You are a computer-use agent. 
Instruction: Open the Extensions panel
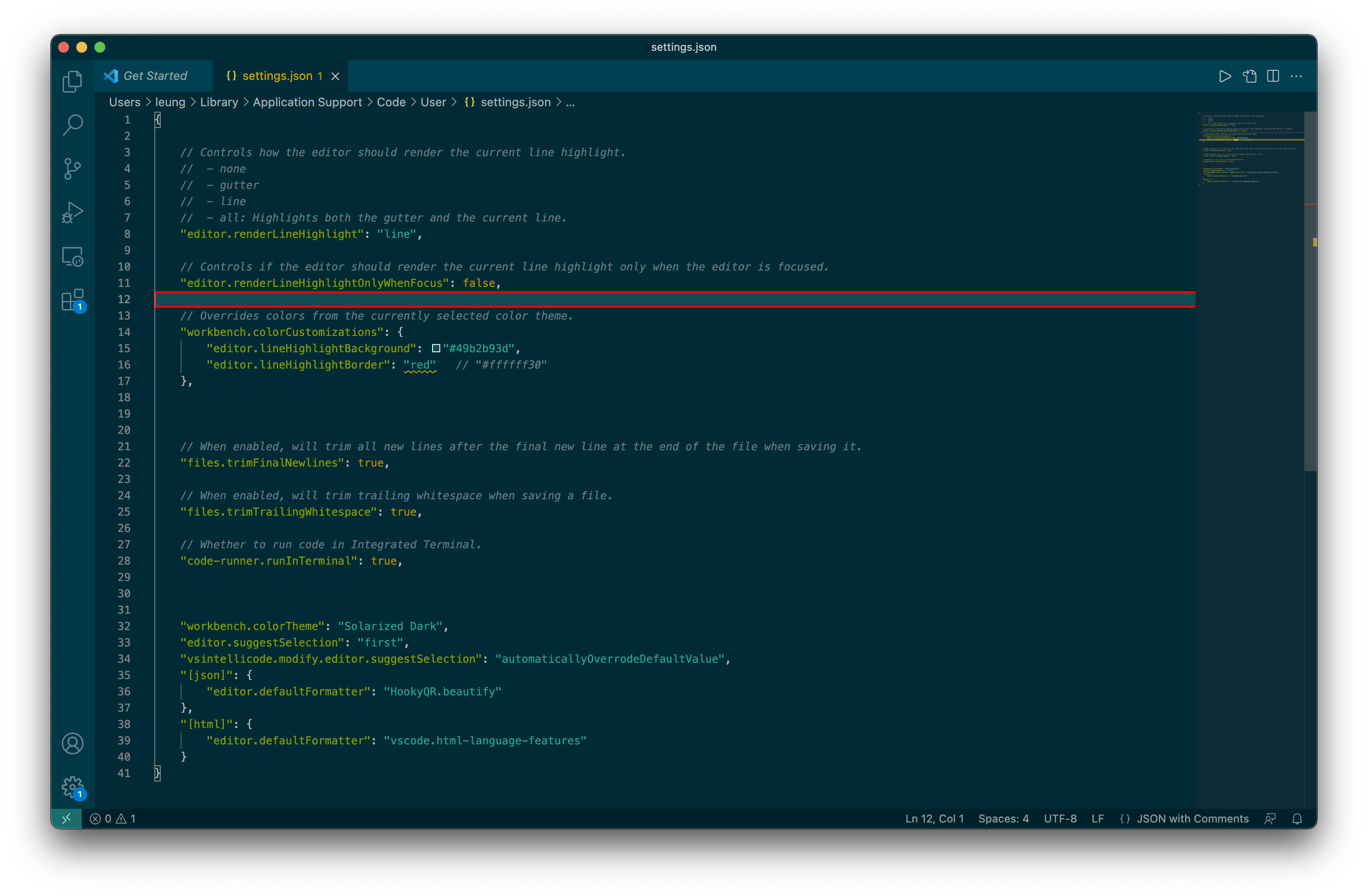tap(73, 300)
